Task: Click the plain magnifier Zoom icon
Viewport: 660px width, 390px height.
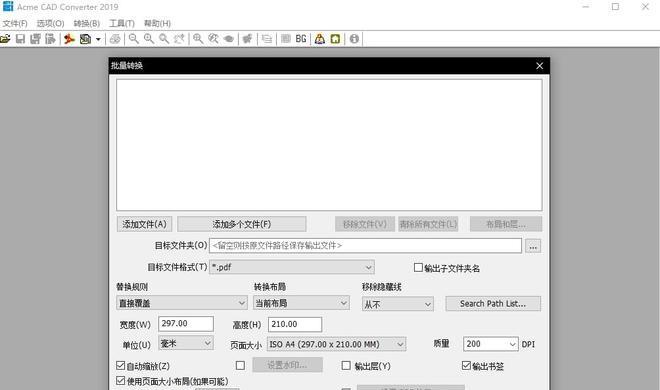Action: (x=164, y=39)
